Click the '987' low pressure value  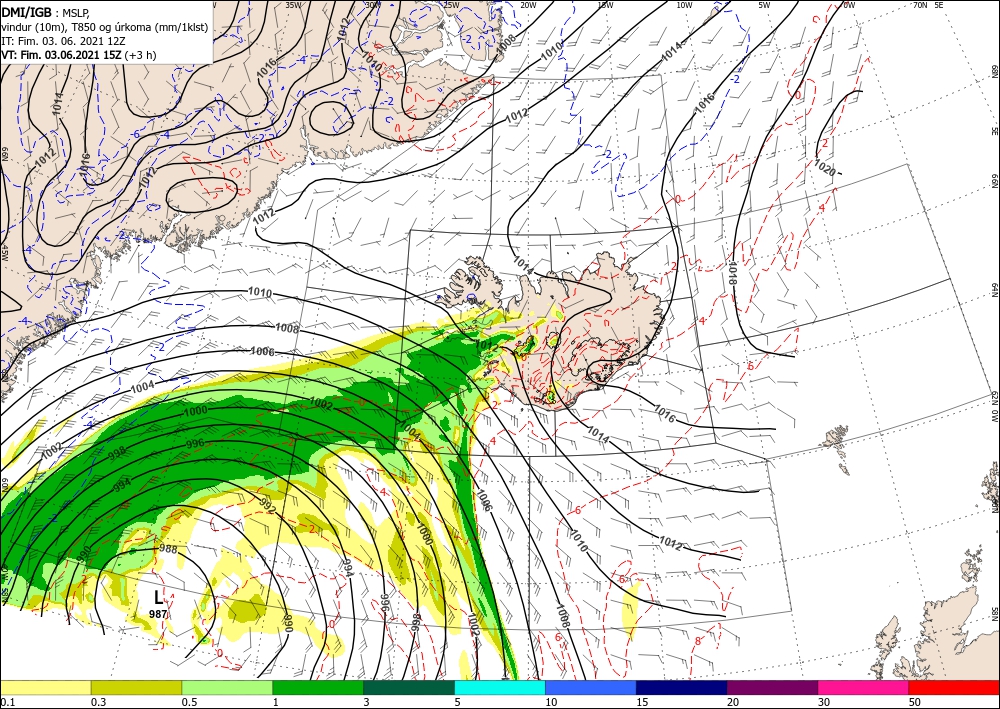(158, 614)
